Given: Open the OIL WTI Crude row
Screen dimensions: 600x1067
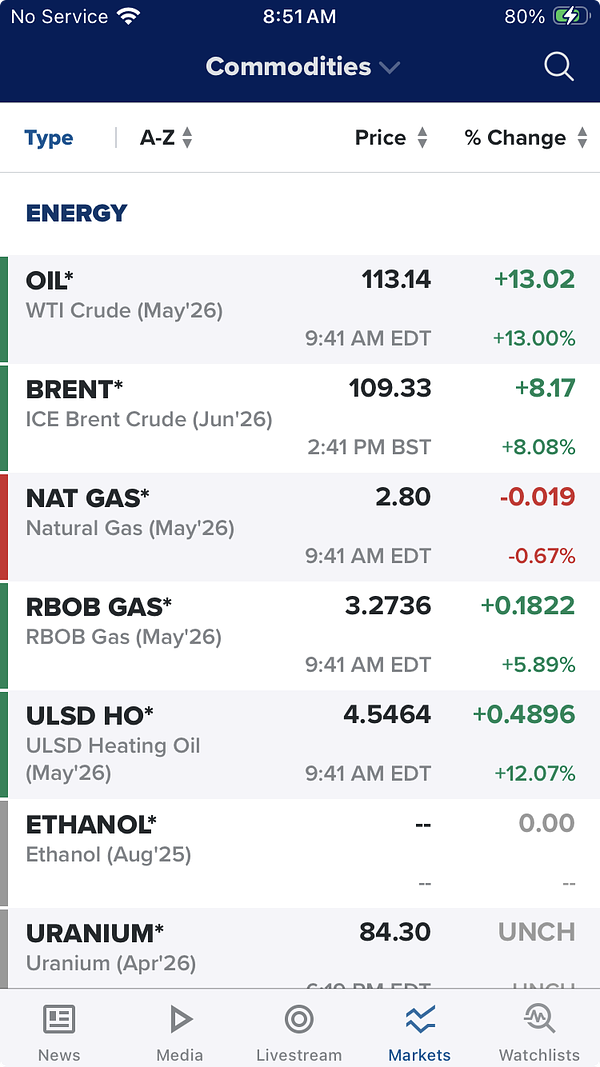Looking at the screenshot, I should pos(300,309).
